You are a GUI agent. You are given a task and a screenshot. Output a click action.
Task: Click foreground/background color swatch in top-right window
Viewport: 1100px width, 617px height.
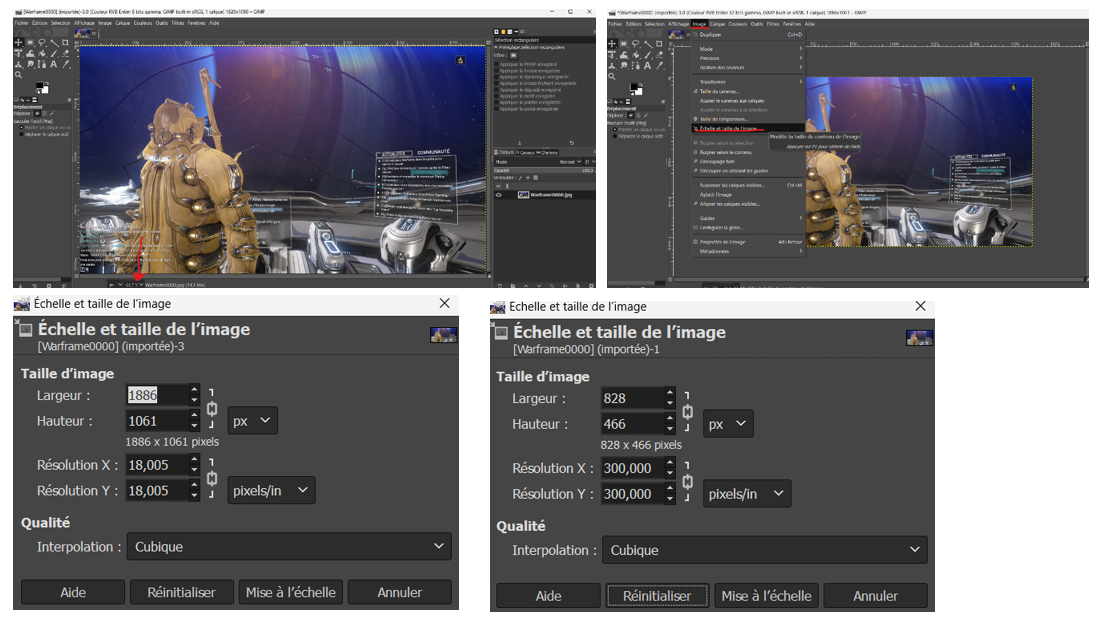pyautogui.click(x=636, y=89)
